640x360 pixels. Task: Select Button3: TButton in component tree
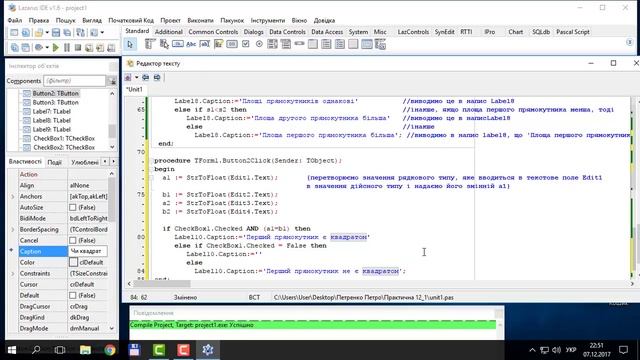point(56,102)
